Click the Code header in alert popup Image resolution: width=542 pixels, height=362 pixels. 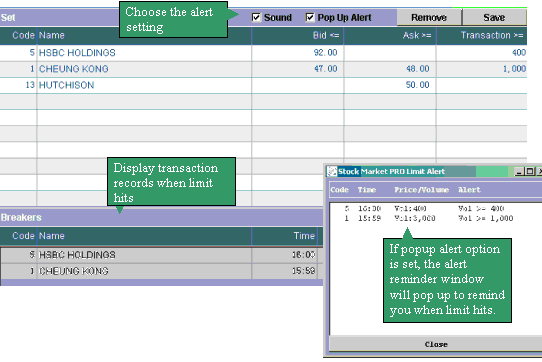(x=339, y=190)
